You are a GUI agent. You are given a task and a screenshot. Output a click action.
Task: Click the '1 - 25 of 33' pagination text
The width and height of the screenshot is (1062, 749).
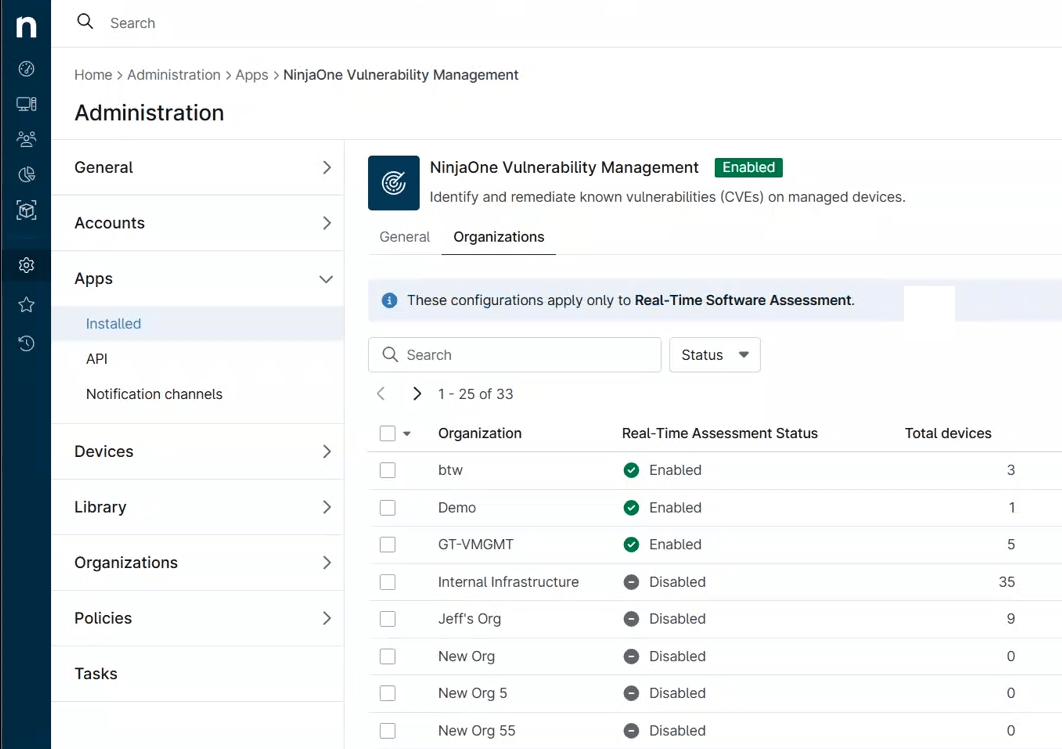pyautogui.click(x=475, y=394)
